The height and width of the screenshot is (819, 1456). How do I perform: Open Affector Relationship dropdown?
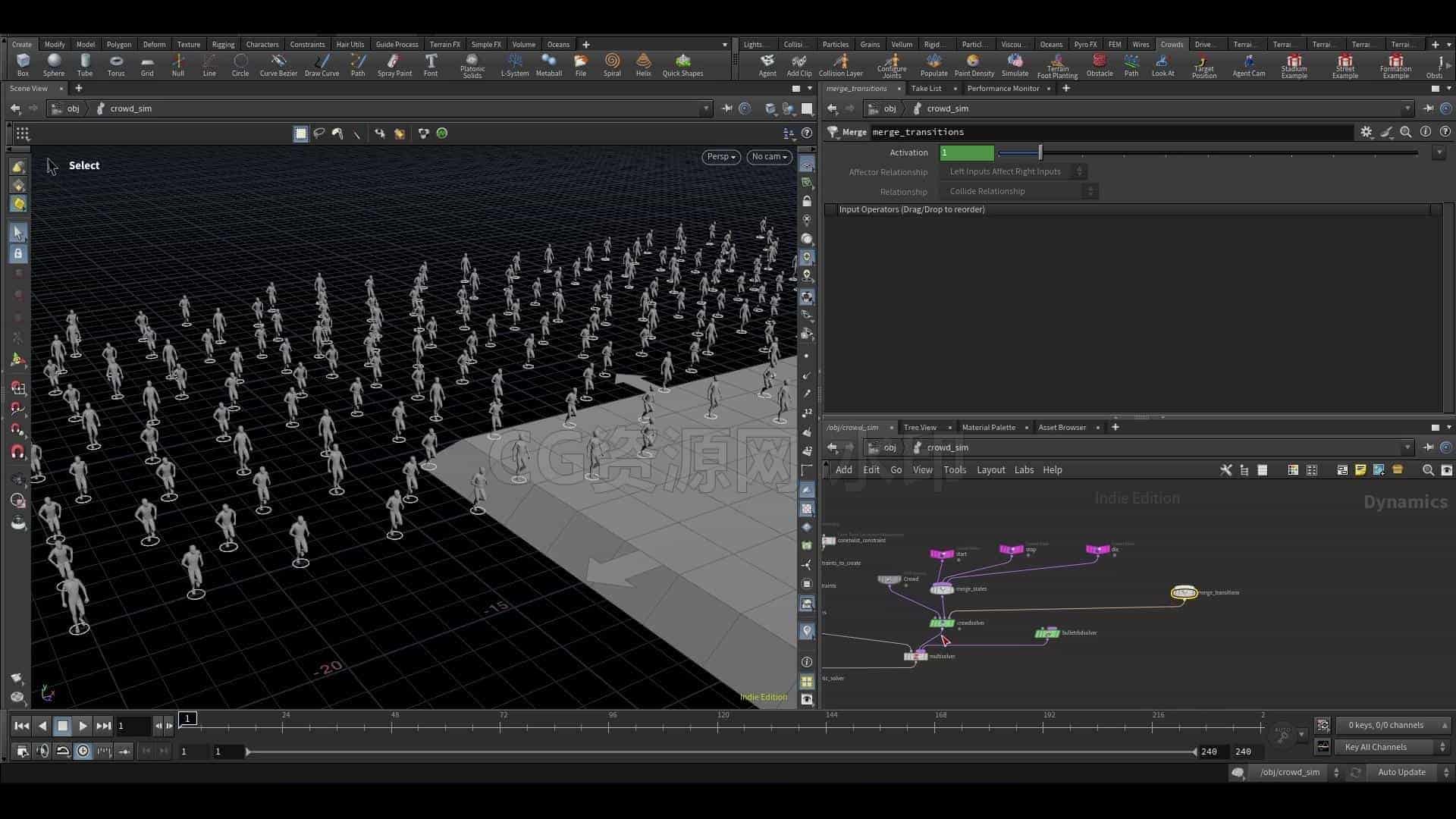coord(1012,171)
